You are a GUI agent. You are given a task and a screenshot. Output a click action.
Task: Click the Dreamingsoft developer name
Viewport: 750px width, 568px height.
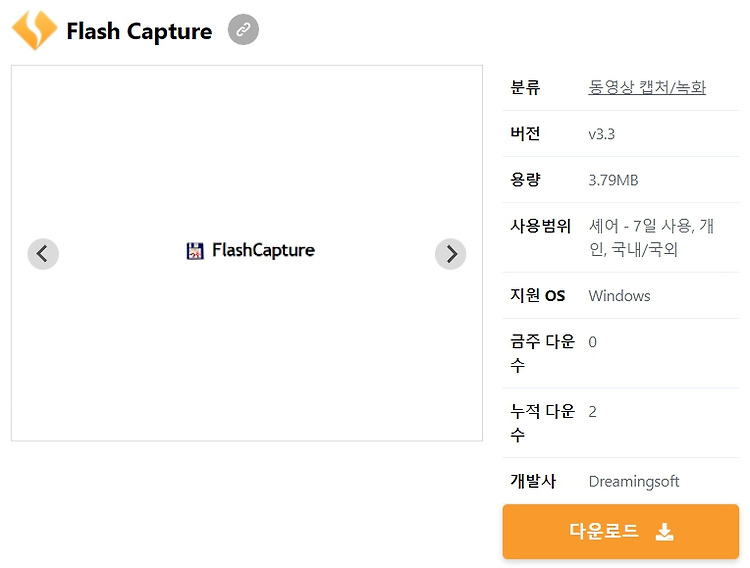(x=634, y=481)
